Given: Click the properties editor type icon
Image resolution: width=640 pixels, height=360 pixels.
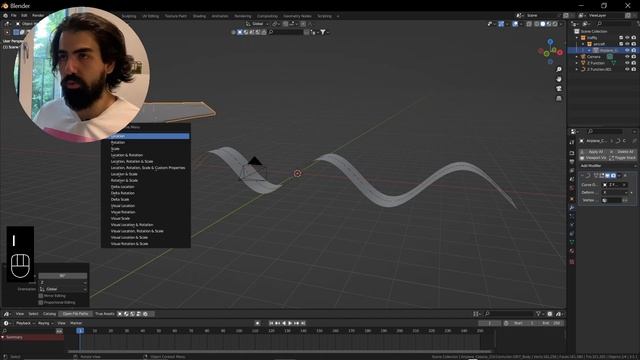Looking at the screenshot, I should pyautogui.click(x=574, y=131).
